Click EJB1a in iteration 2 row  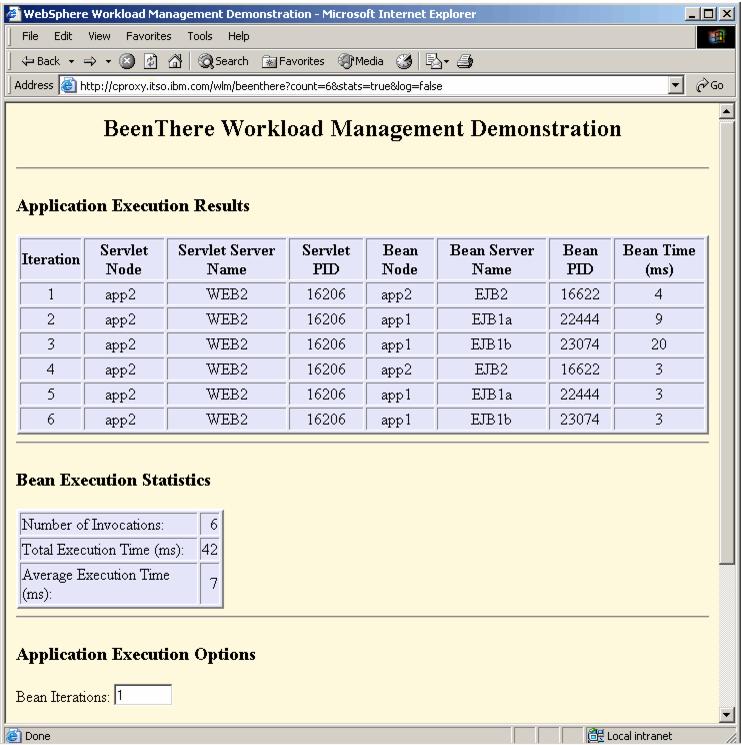[x=492, y=319]
